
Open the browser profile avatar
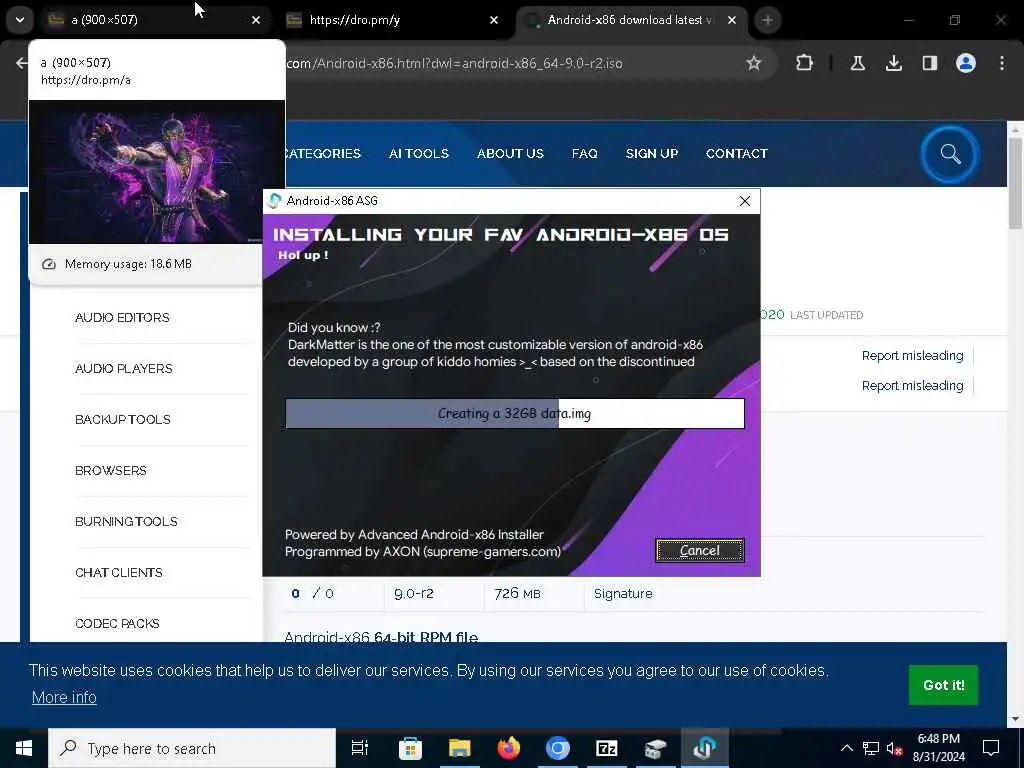tap(965, 63)
